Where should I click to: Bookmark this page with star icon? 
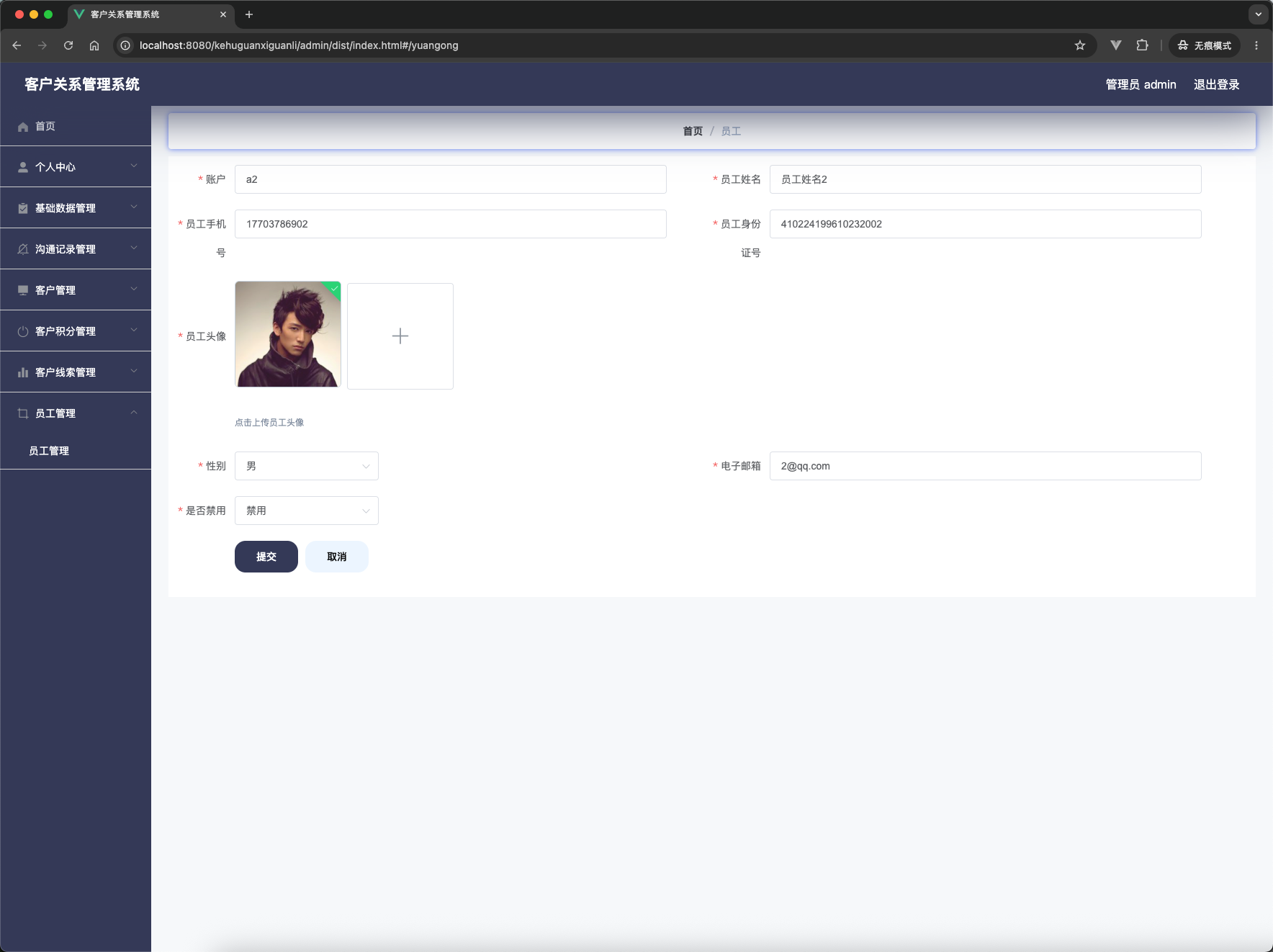(x=1080, y=45)
